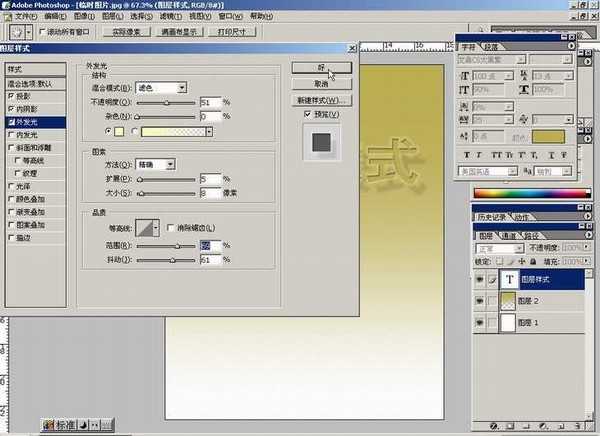Switch to the 路径 Paths tab
Screen dimensions: 600x436
pyautogui.click(x=531, y=236)
